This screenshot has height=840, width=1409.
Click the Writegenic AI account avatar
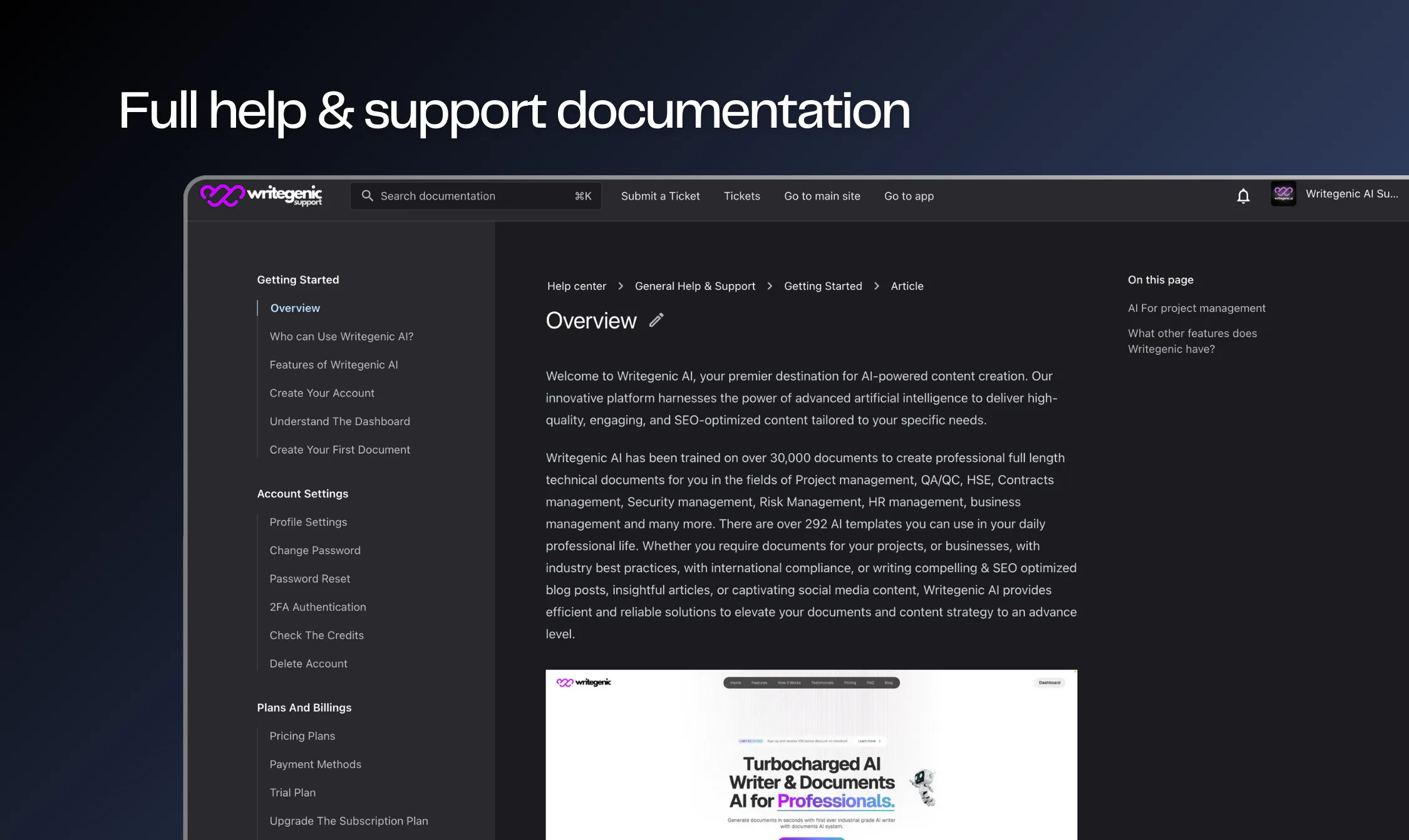1283,194
